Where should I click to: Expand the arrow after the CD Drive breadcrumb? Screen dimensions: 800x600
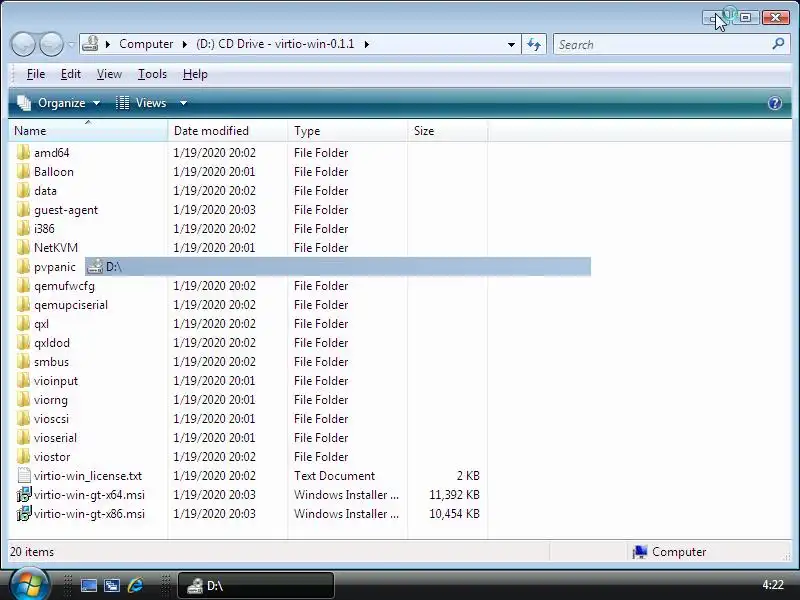click(x=366, y=44)
